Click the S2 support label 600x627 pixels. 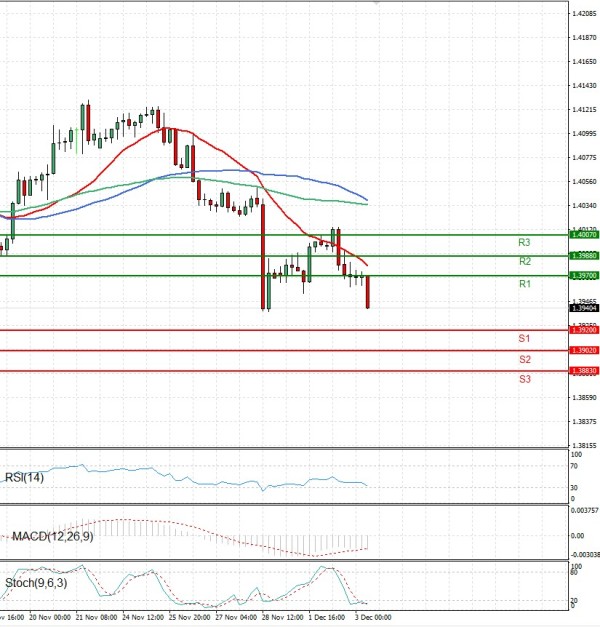pyautogui.click(x=524, y=359)
